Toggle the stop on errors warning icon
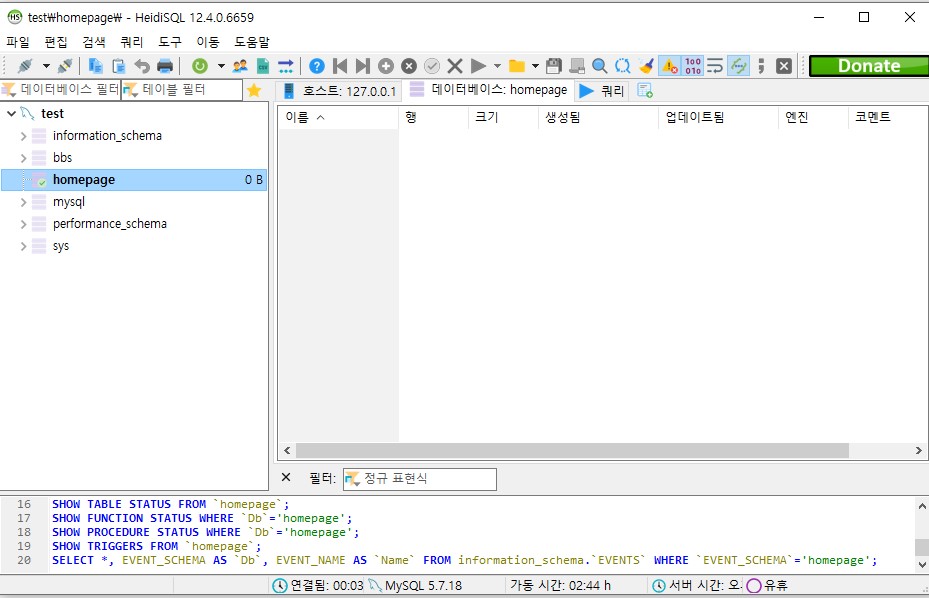The height and width of the screenshot is (598, 929). [669, 66]
